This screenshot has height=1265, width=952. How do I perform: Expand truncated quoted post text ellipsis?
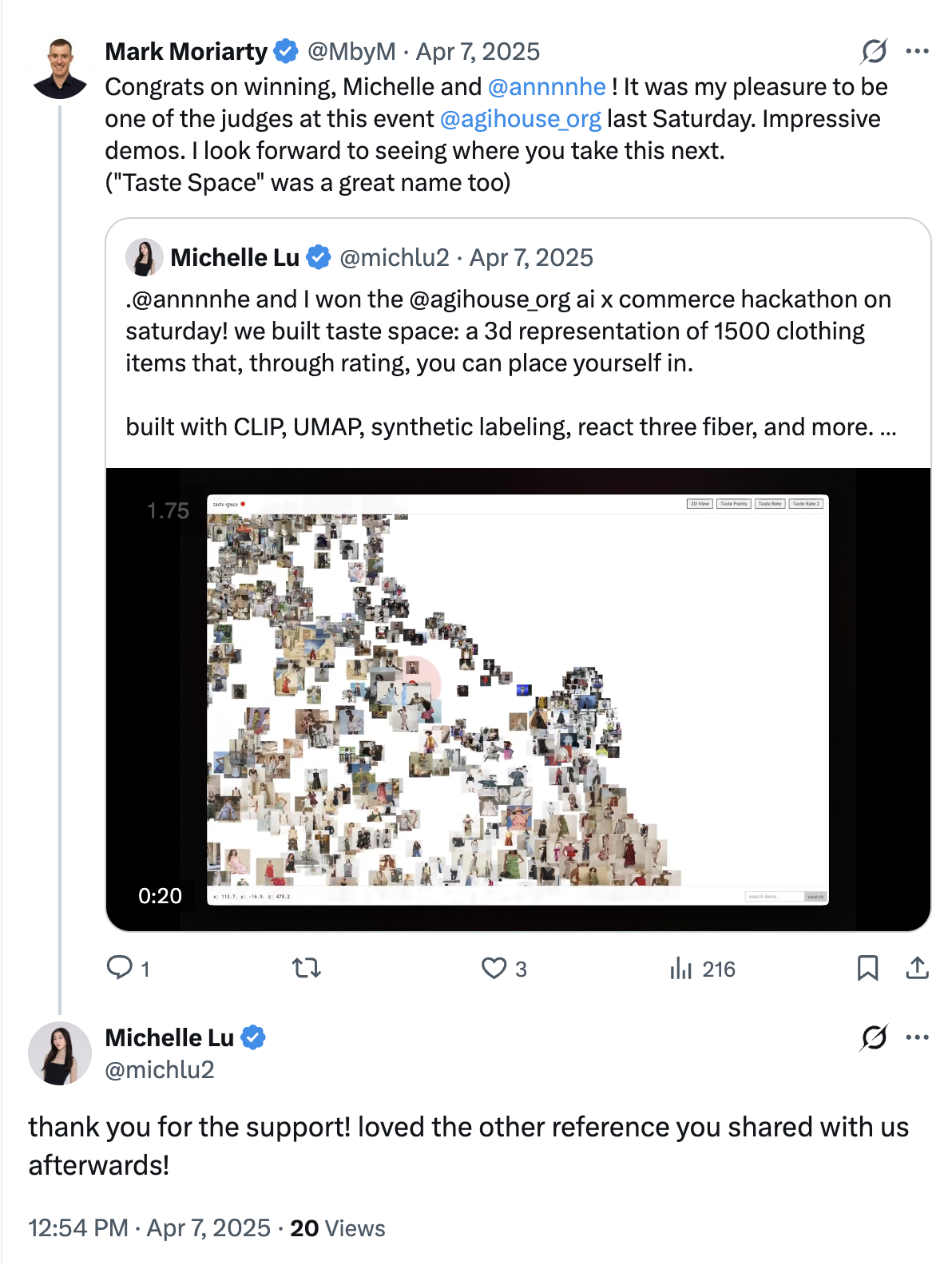click(888, 427)
